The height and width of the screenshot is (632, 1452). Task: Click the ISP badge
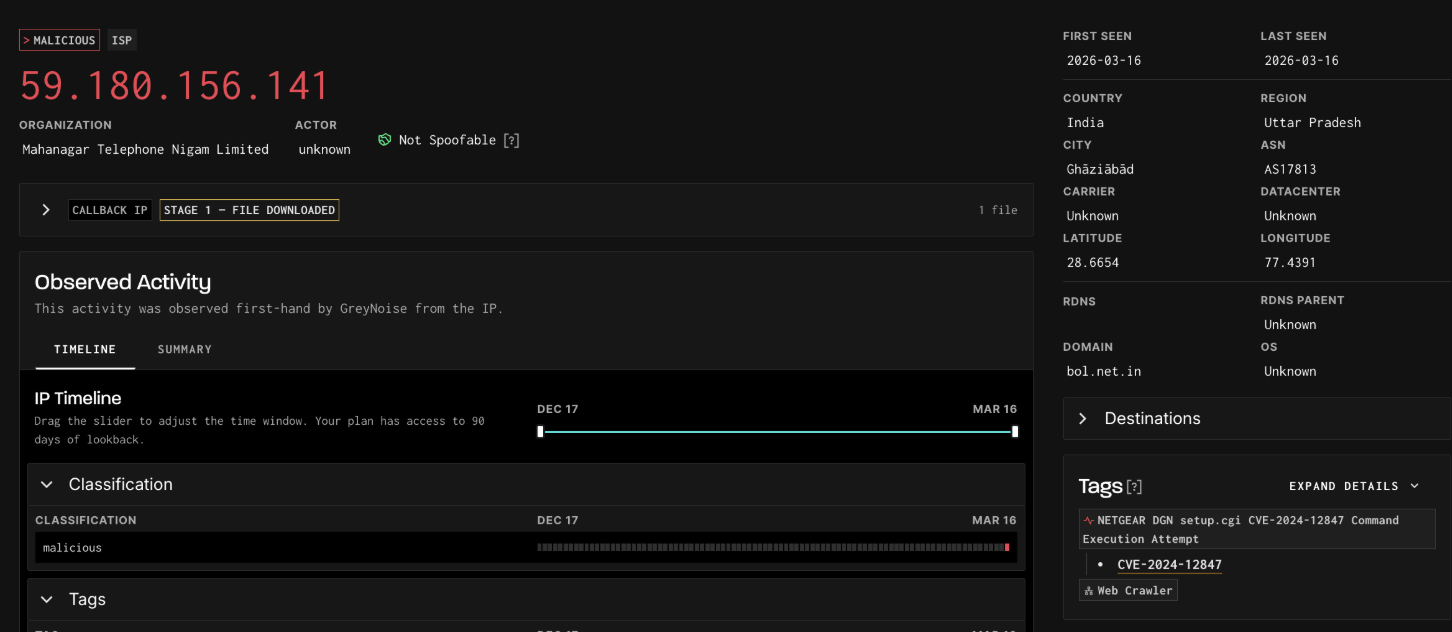click(122, 40)
